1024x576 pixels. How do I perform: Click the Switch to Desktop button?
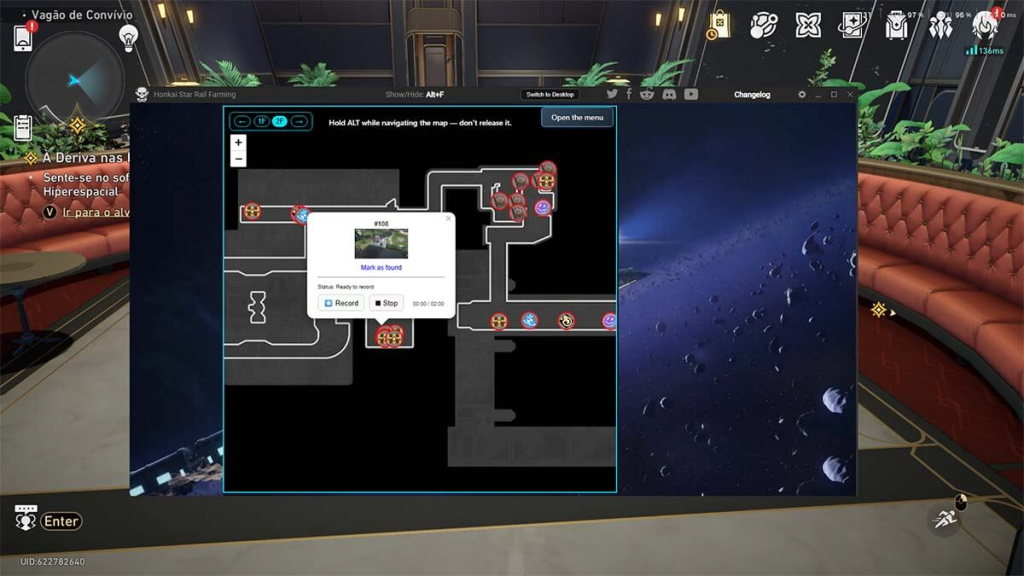[550, 95]
